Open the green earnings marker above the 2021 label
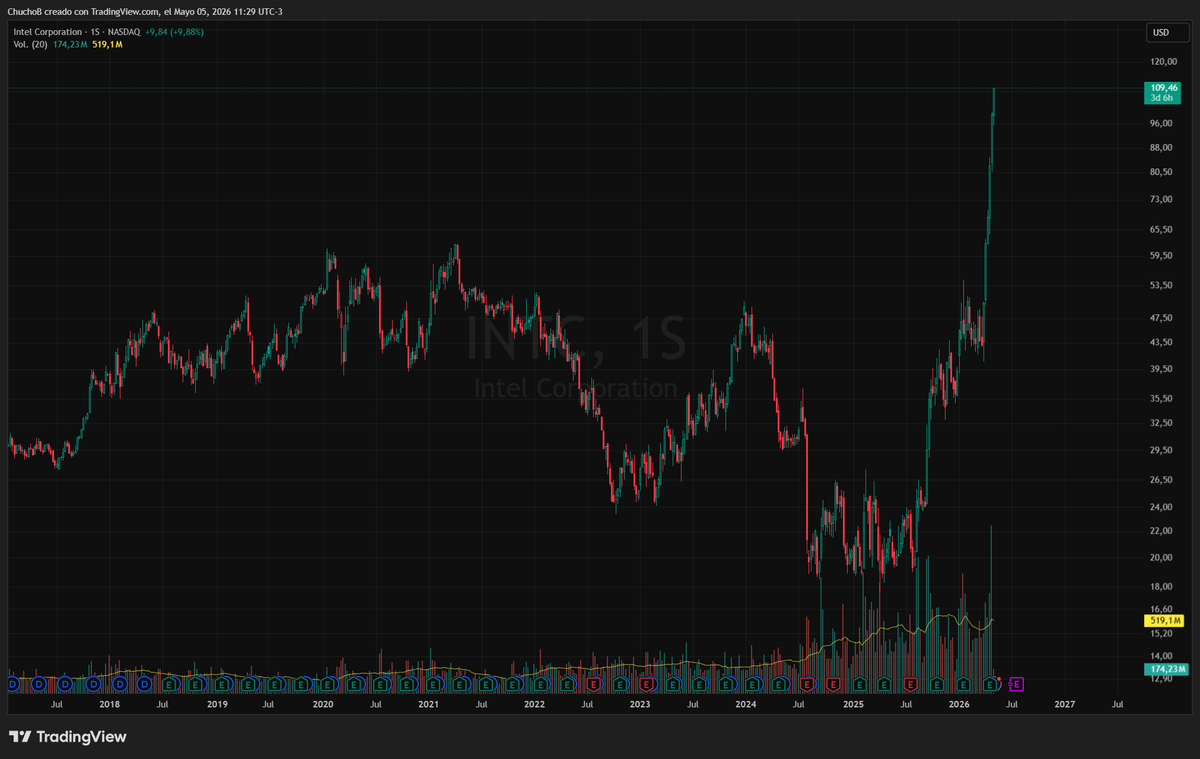 click(x=432, y=685)
